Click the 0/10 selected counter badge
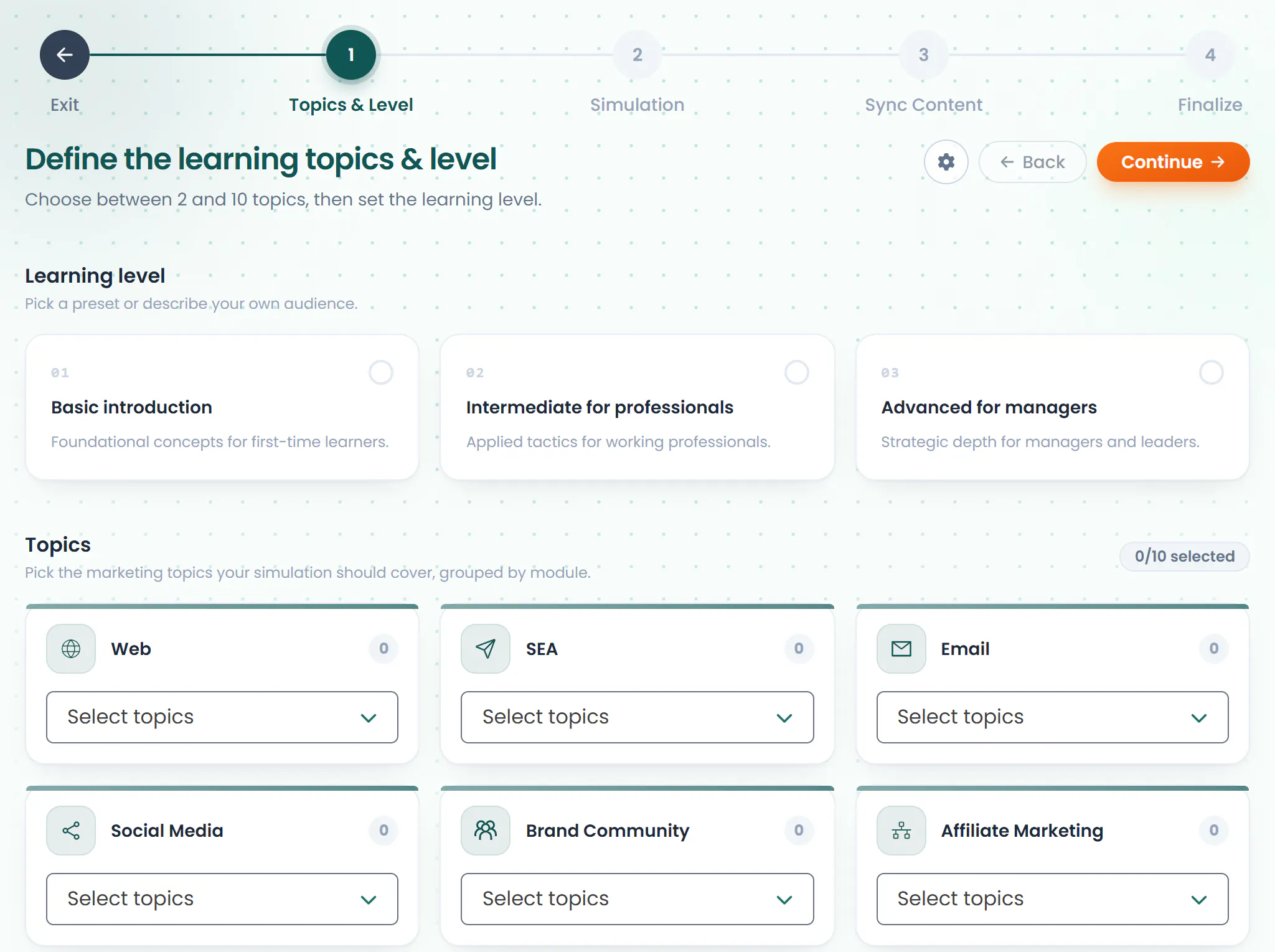1275x952 pixels. [x=1184, y=556]
